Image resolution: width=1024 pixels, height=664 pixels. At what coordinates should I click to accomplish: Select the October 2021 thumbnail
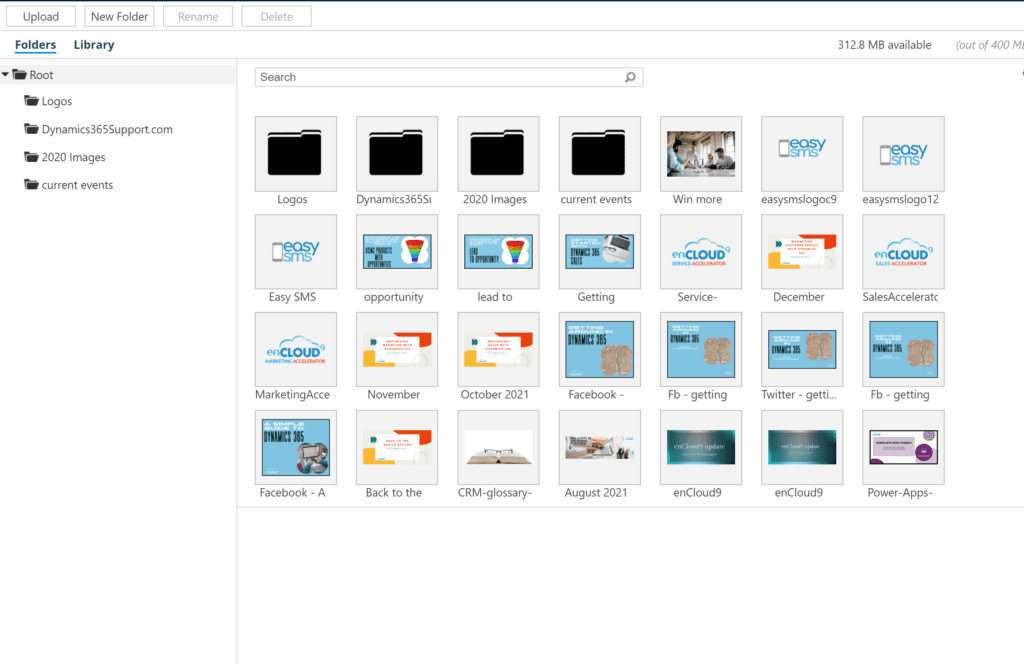(x=498, y=349)
